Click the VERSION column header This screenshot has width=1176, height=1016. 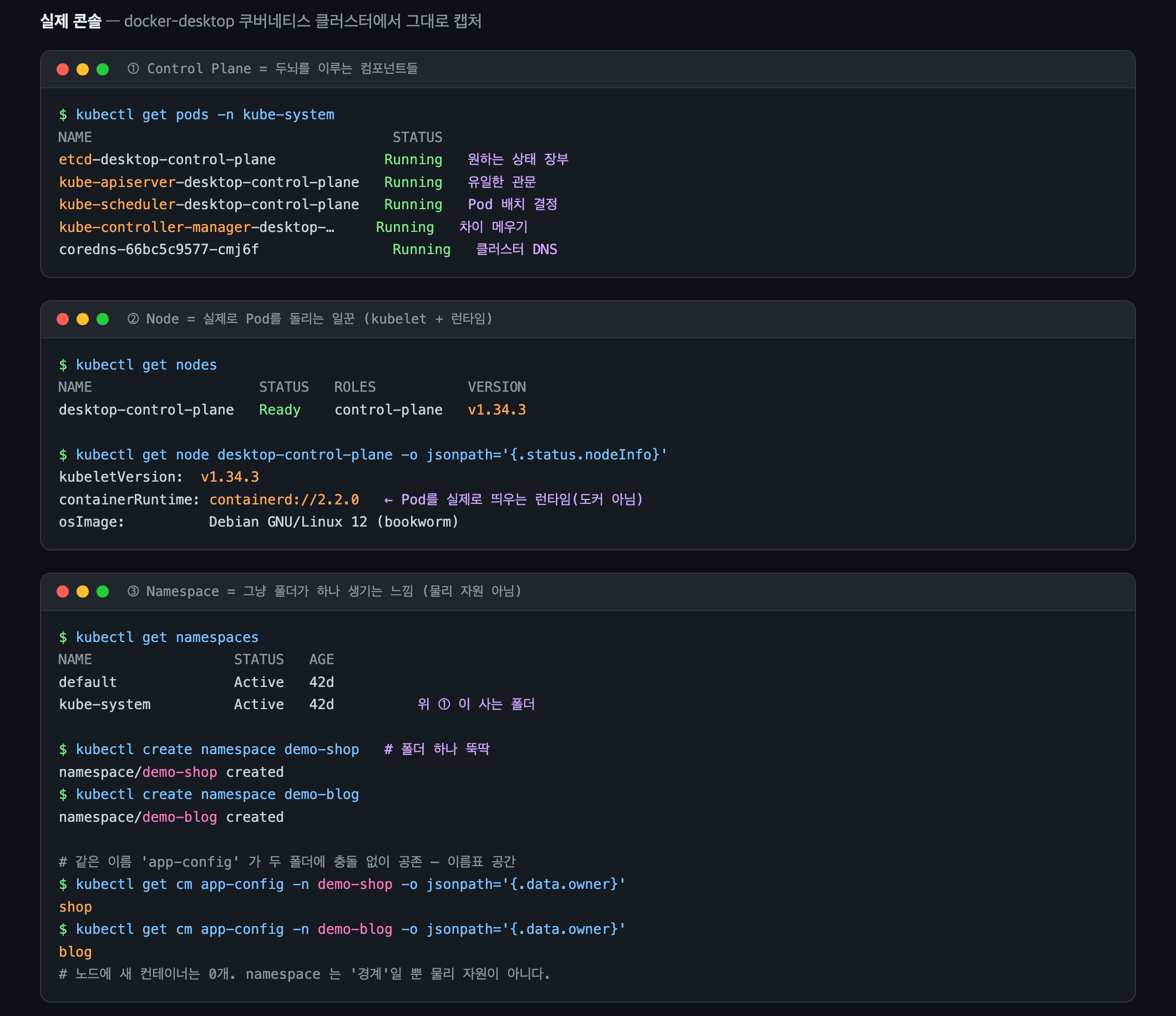pos(496,387)
